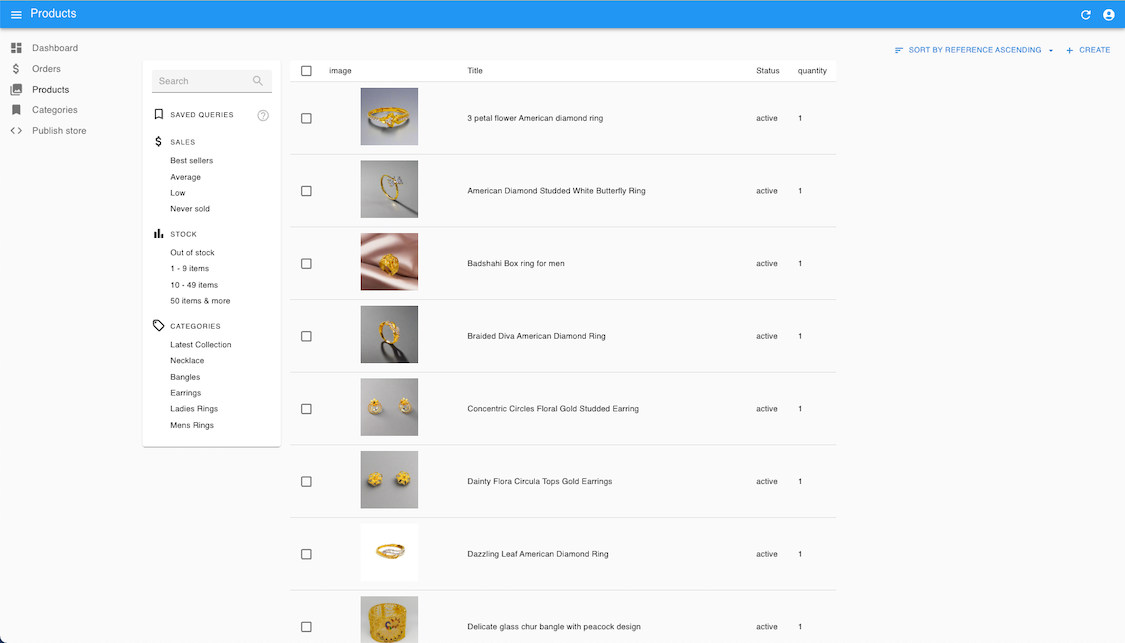Image resolution: width=1125 pixels, height=643 pixels.
Task: Open the Badshahi Box ring thumbnail
Action: pos(389,262)
